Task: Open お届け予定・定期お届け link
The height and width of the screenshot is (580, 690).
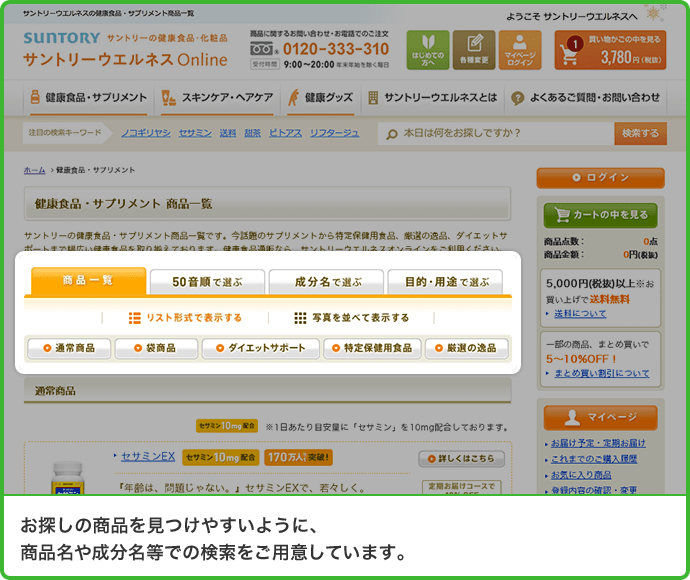Action: (598, 443)
